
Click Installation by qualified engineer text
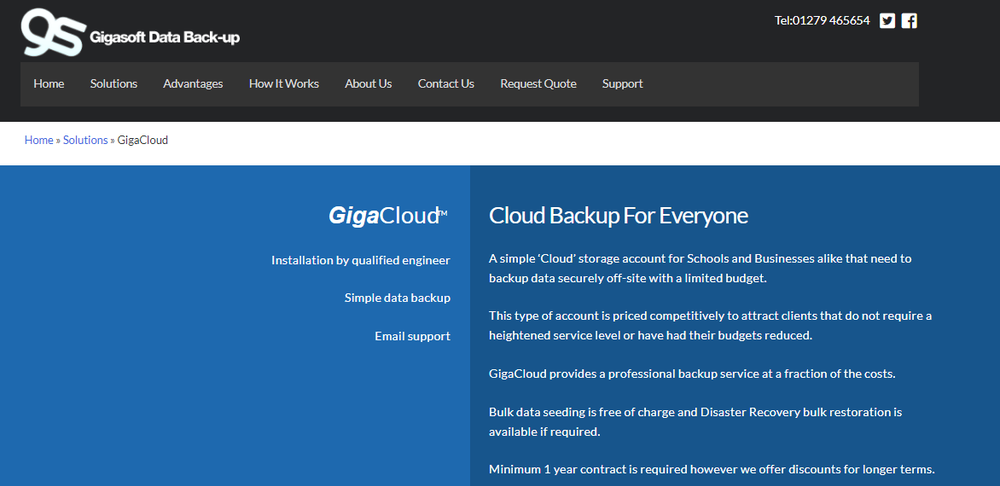point(361,260)
